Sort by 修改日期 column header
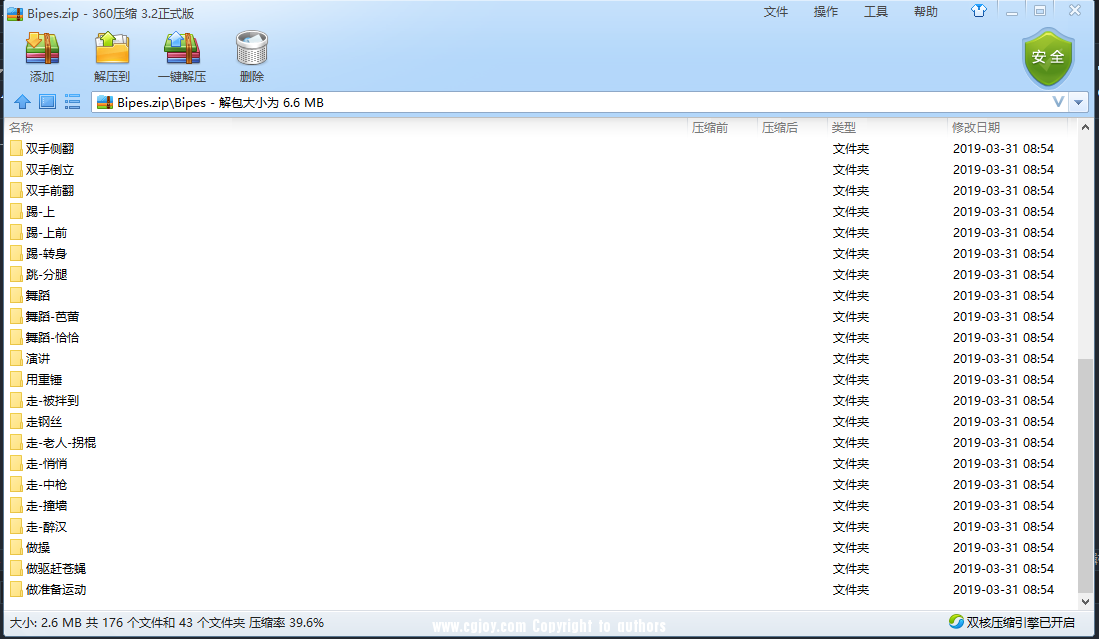 click(x=975, y=127)
